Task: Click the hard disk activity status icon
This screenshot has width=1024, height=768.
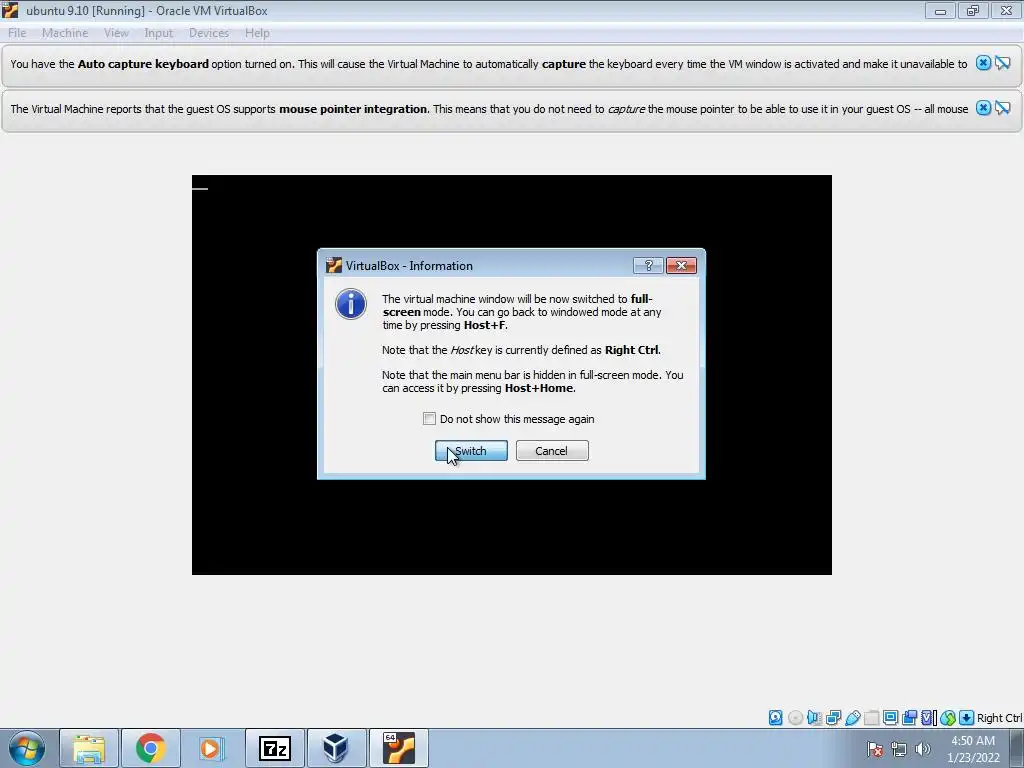Action: [x=775, y=718]
